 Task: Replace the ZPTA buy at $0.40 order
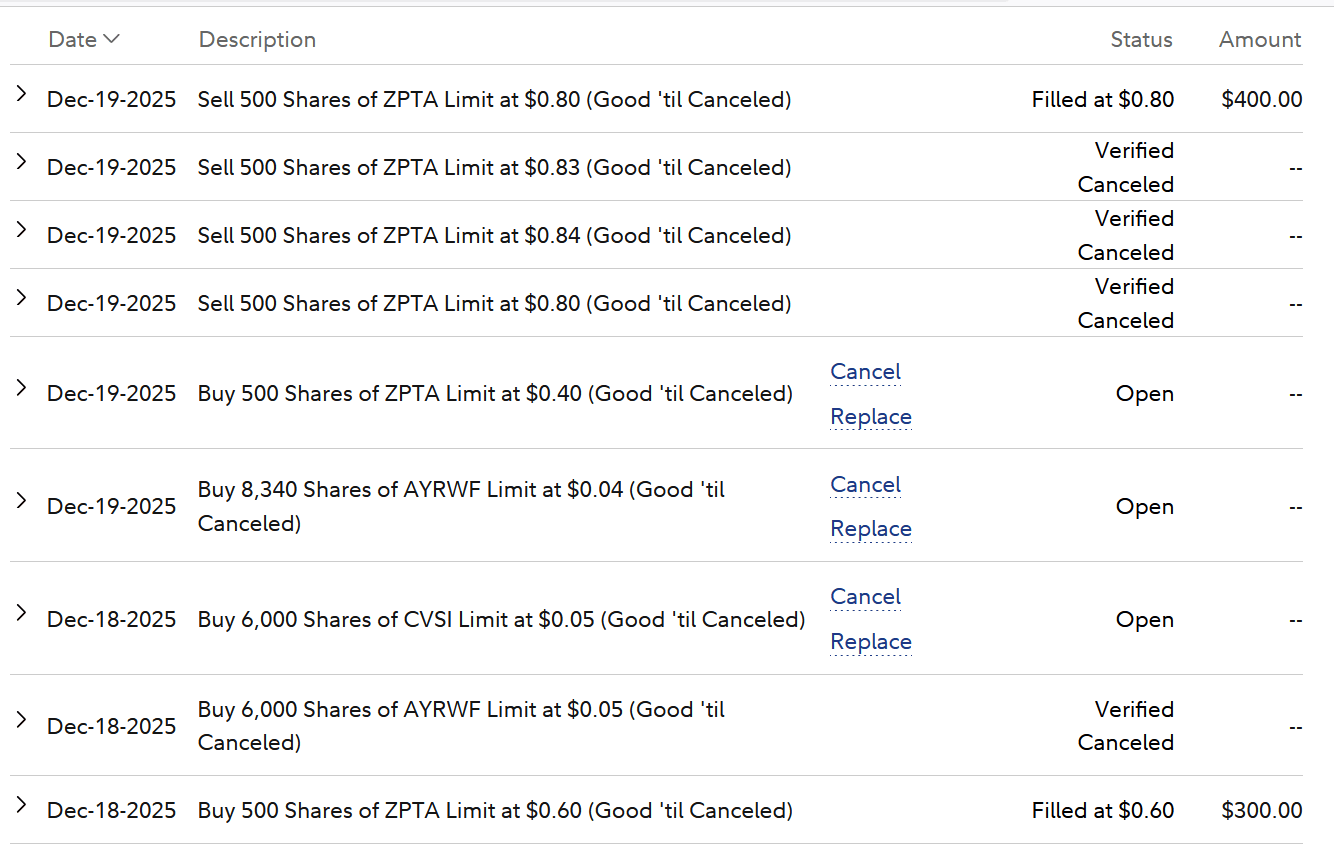coord(870,417)
